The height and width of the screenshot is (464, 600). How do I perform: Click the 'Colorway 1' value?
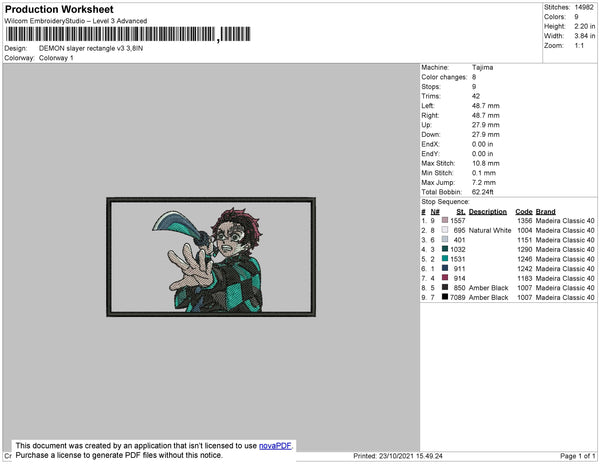click(56, 58)
